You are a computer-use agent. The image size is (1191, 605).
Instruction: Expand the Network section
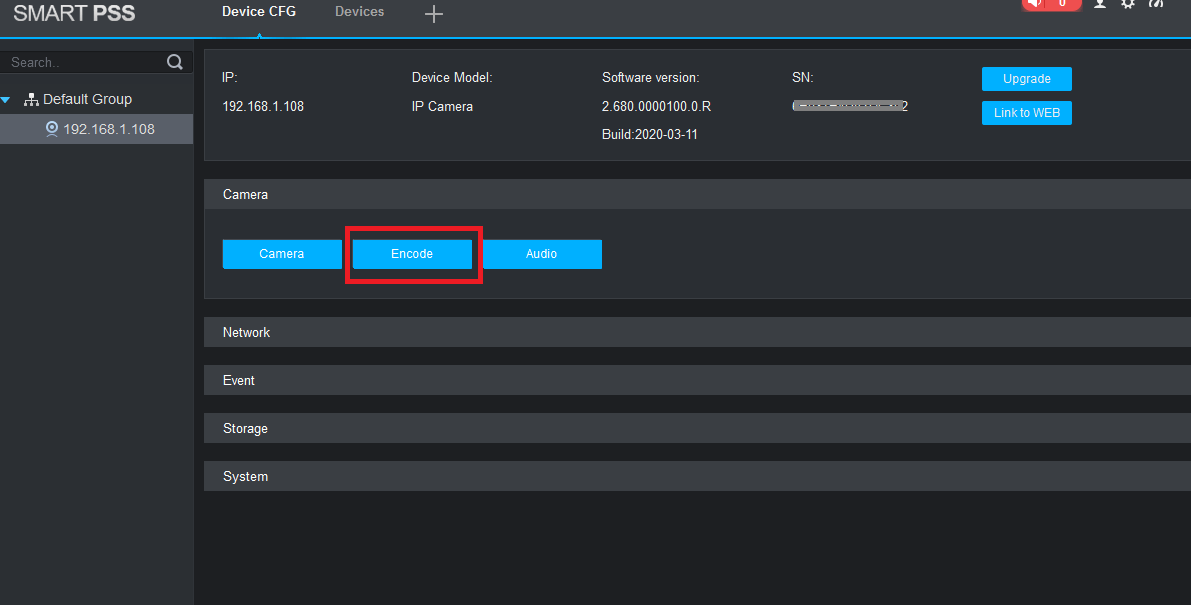pos(247,332)
